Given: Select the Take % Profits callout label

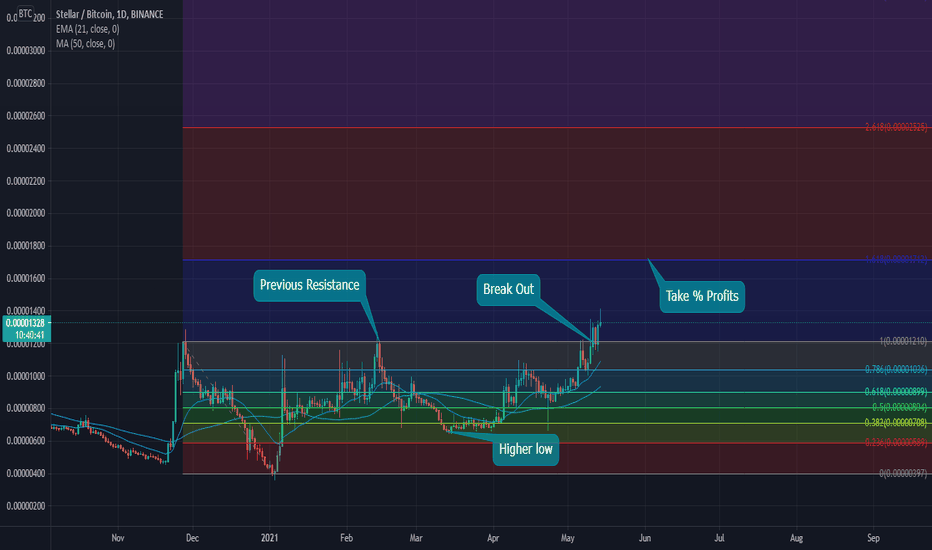Looking at the screenshot, I should point(702,296).
